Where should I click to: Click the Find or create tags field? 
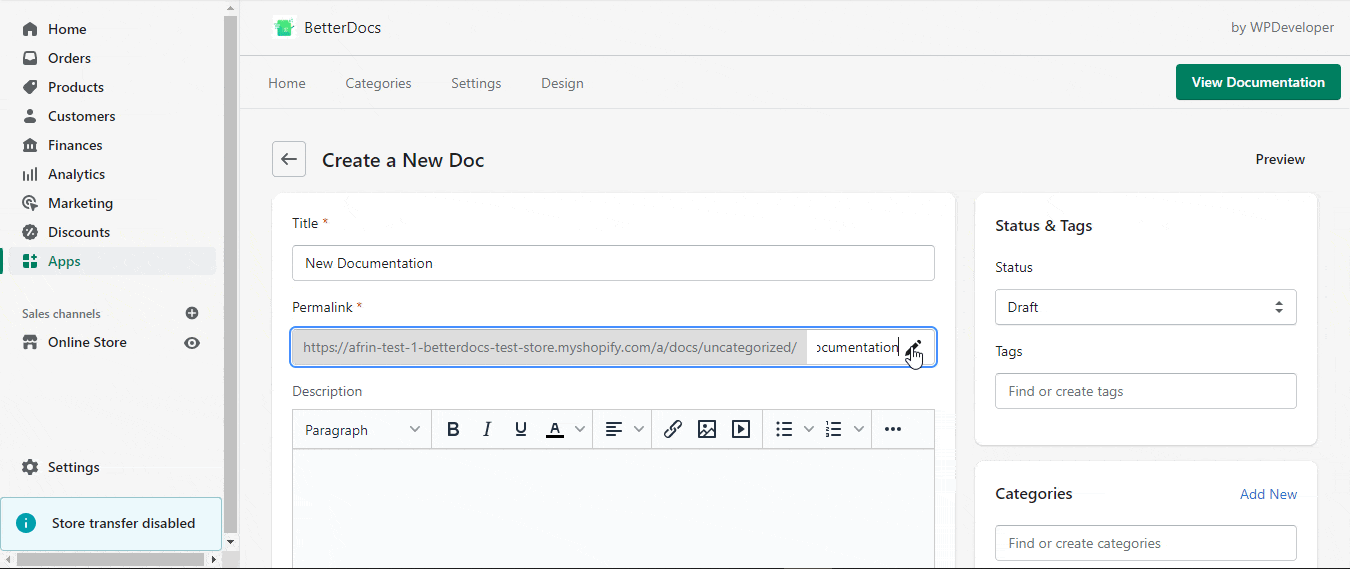click(1146, 391)
